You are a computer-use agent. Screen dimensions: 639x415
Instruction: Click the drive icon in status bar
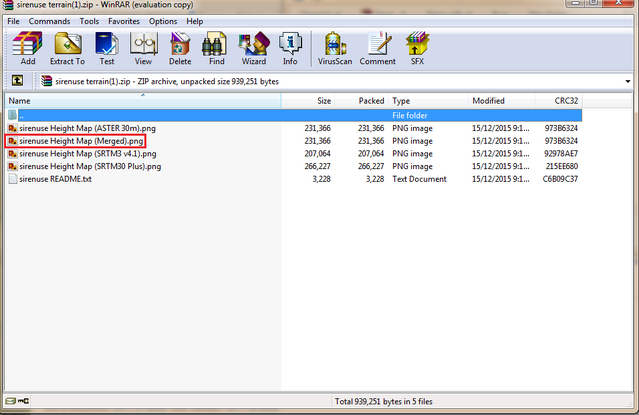11,401
